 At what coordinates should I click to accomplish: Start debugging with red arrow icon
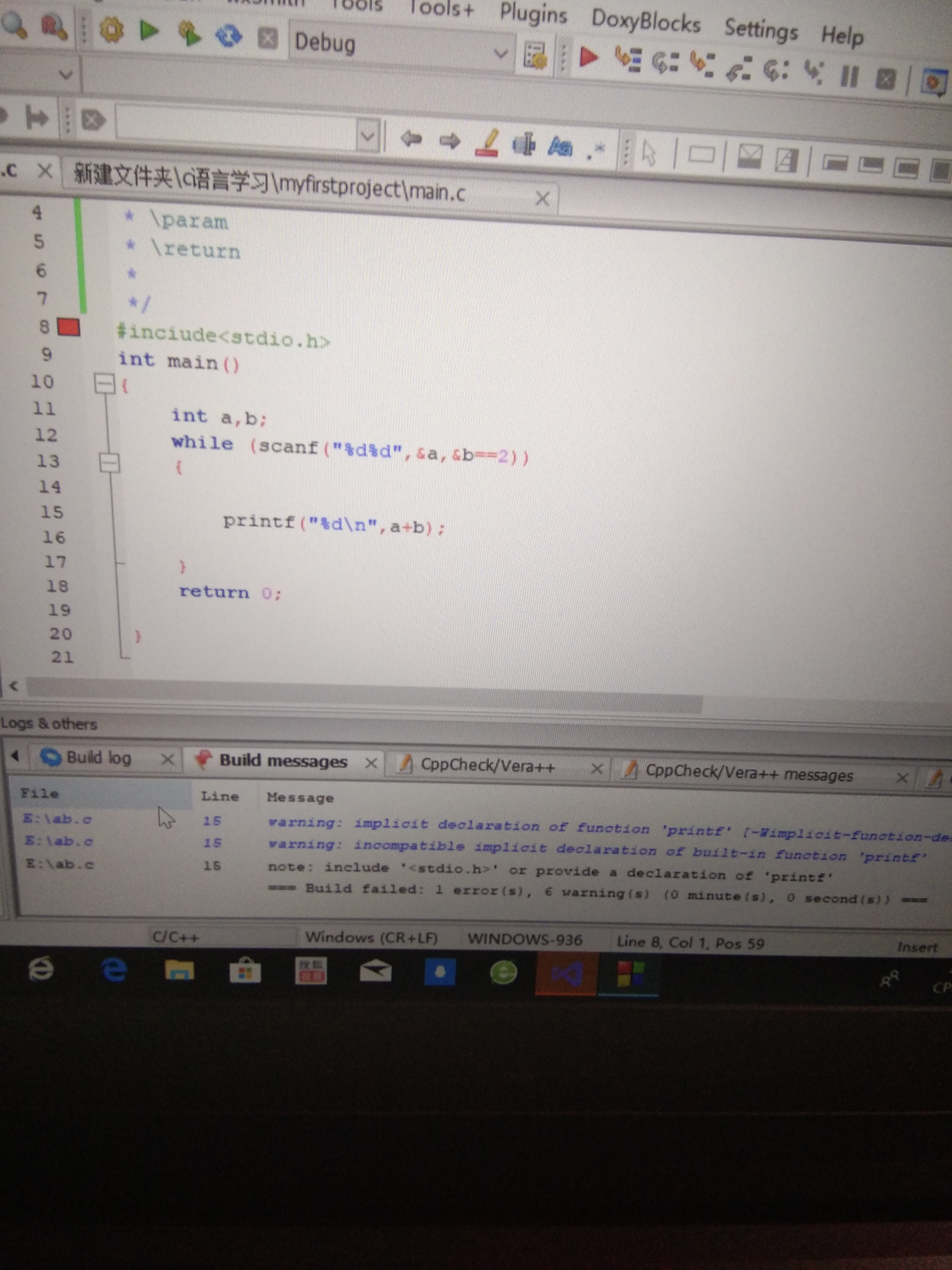[589, 57]
